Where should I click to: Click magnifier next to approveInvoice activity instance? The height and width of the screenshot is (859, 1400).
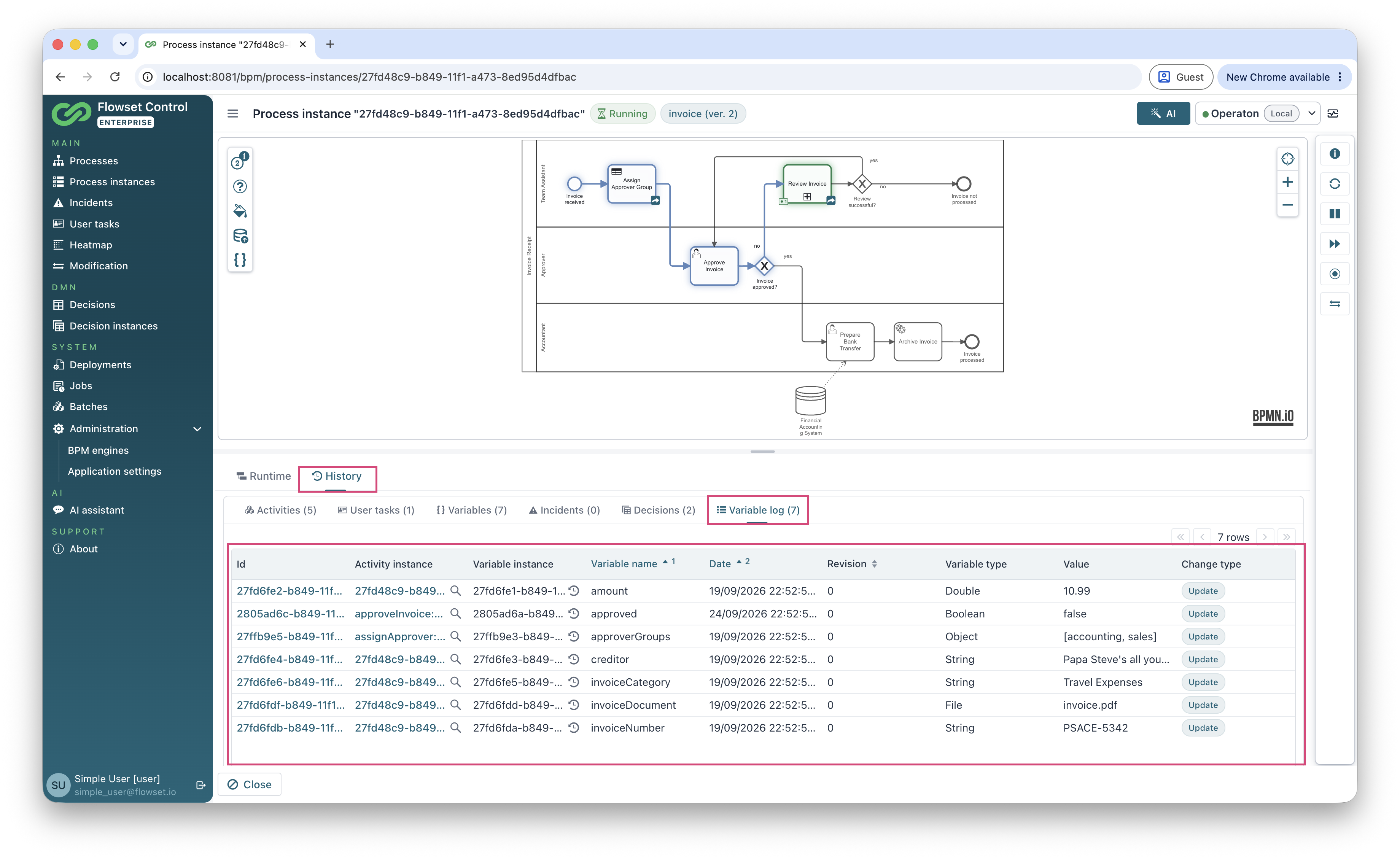[x=455, y=614]
